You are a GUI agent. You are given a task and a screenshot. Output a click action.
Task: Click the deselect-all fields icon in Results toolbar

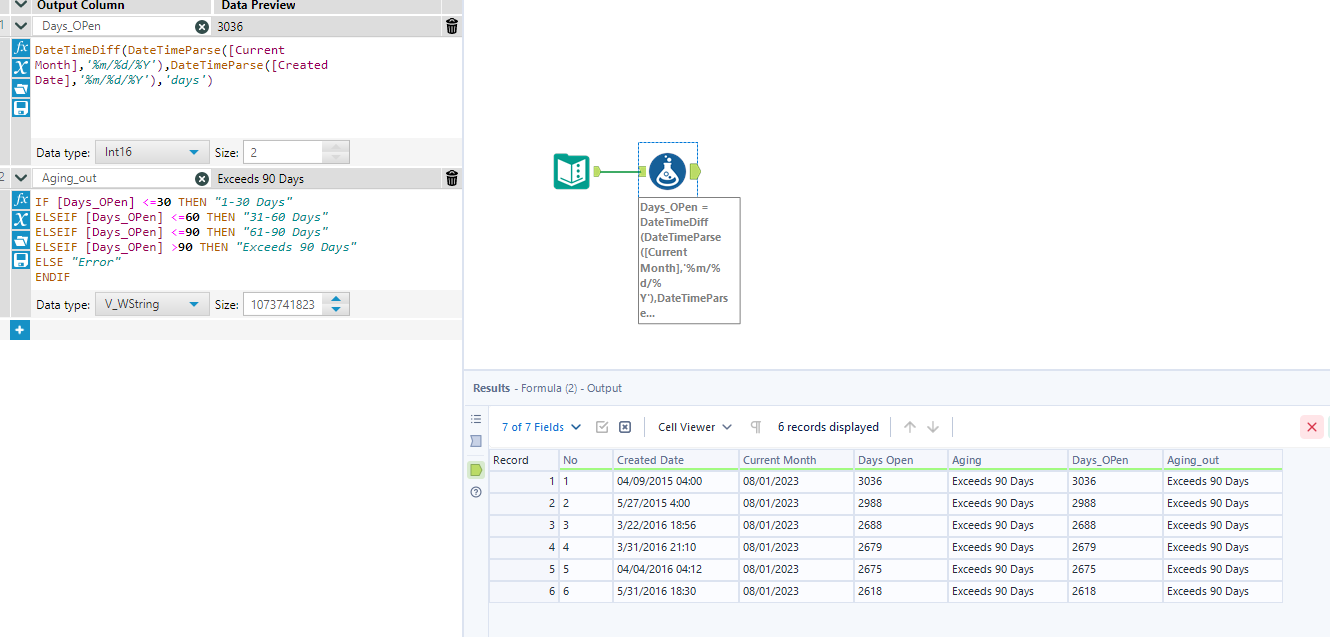pos(624,427)
